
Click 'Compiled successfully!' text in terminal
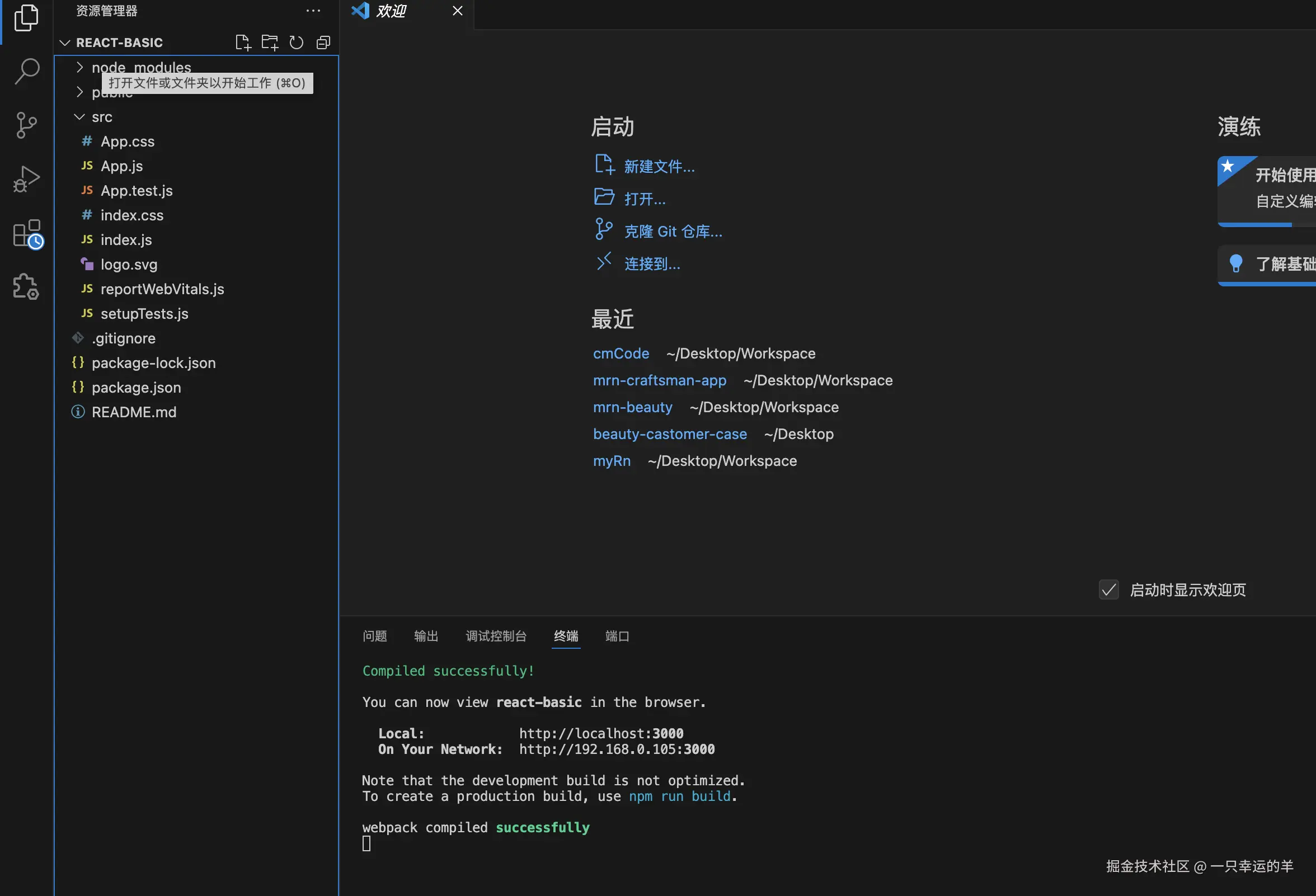(x=449, y=671)
